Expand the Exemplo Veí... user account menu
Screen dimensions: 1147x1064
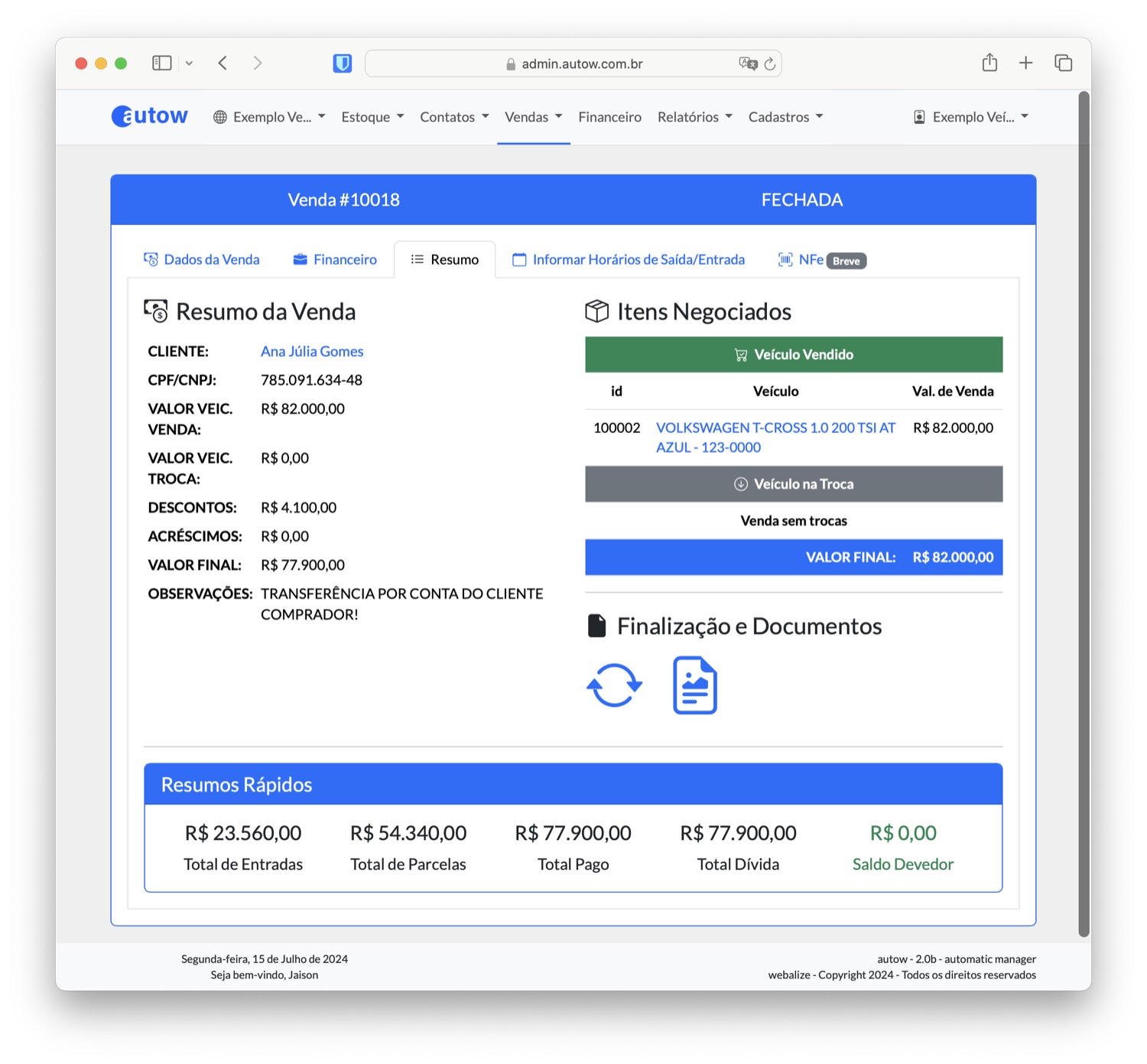point(971,117)
